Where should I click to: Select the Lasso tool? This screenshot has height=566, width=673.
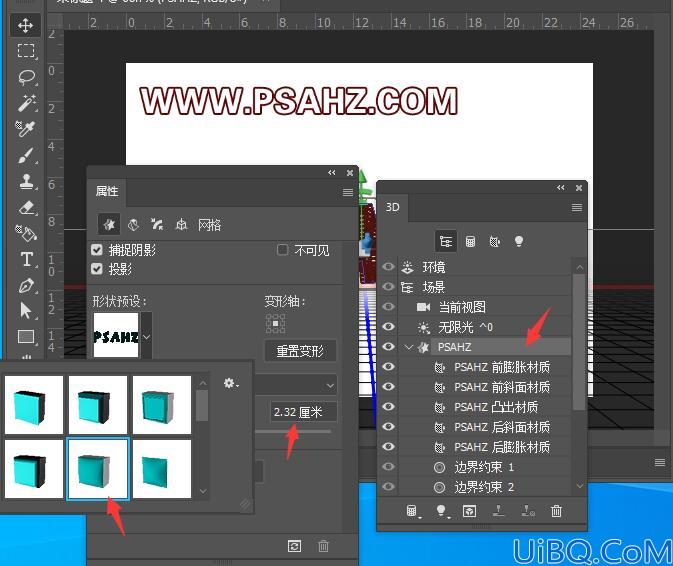pyautogui.click(x=26, y=77)
